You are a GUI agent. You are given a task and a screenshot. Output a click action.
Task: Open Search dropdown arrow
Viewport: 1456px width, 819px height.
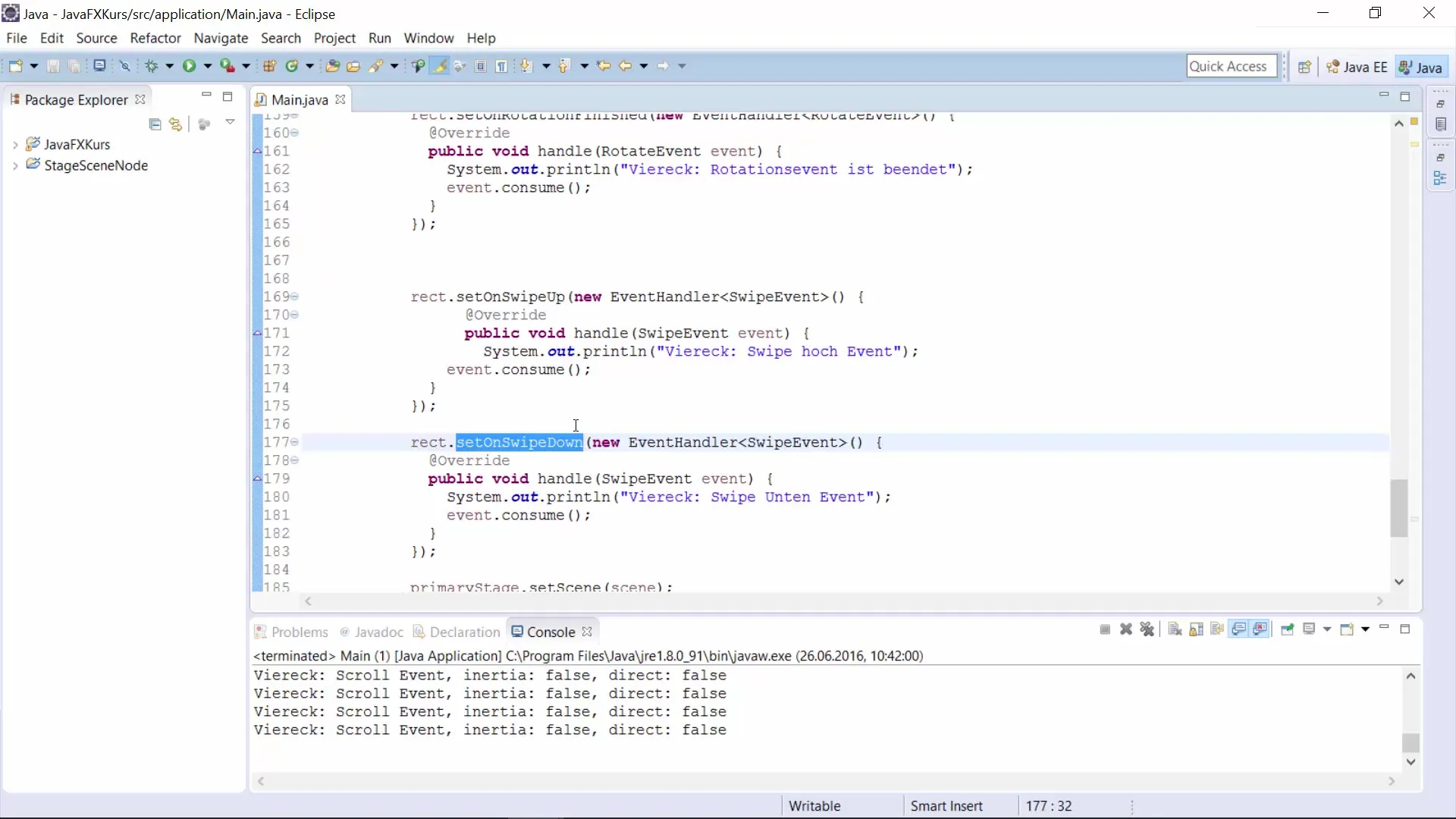point(394,66)
